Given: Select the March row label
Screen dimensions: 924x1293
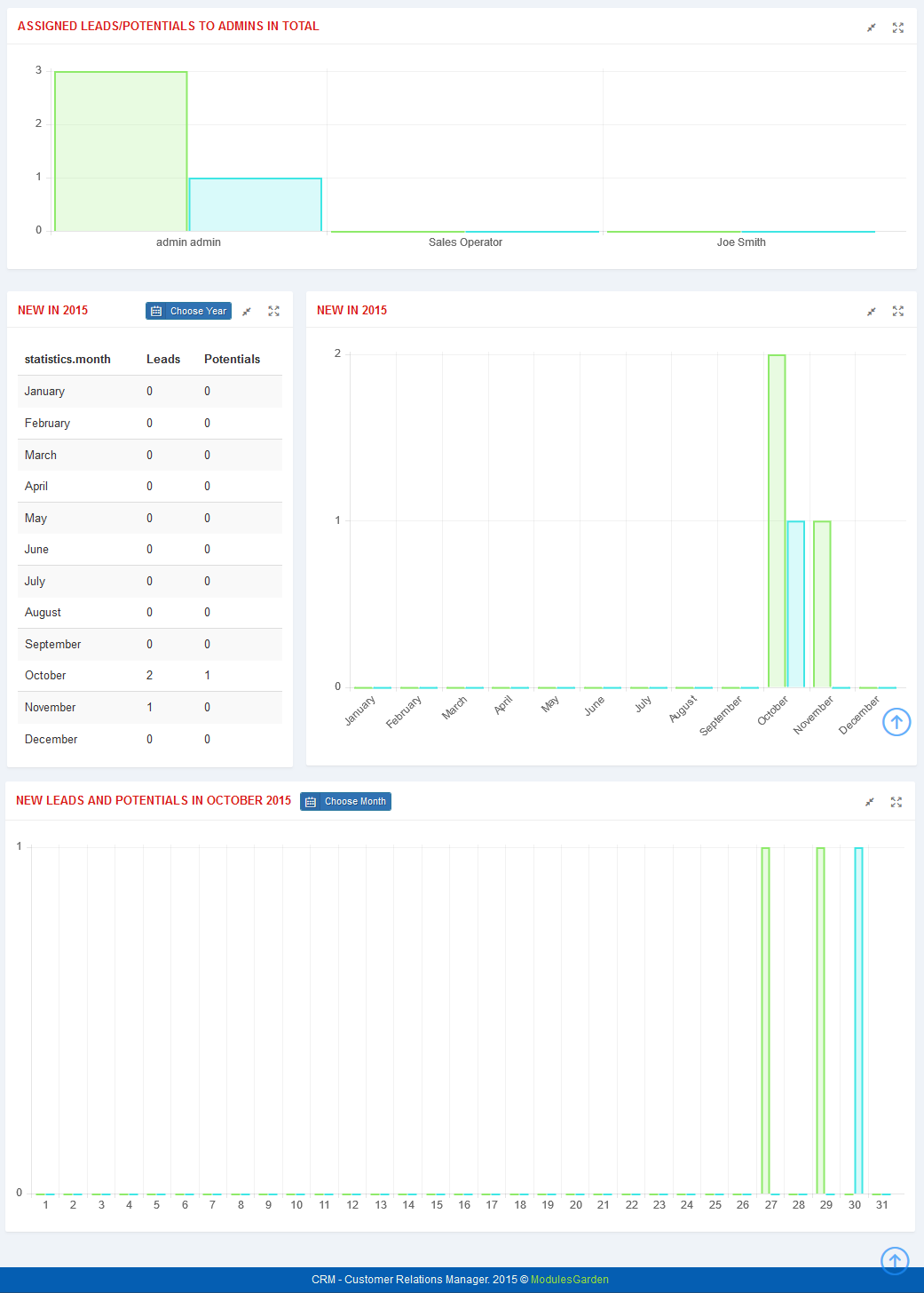Looking at the screenshot, I should click(x=41, y=455).
